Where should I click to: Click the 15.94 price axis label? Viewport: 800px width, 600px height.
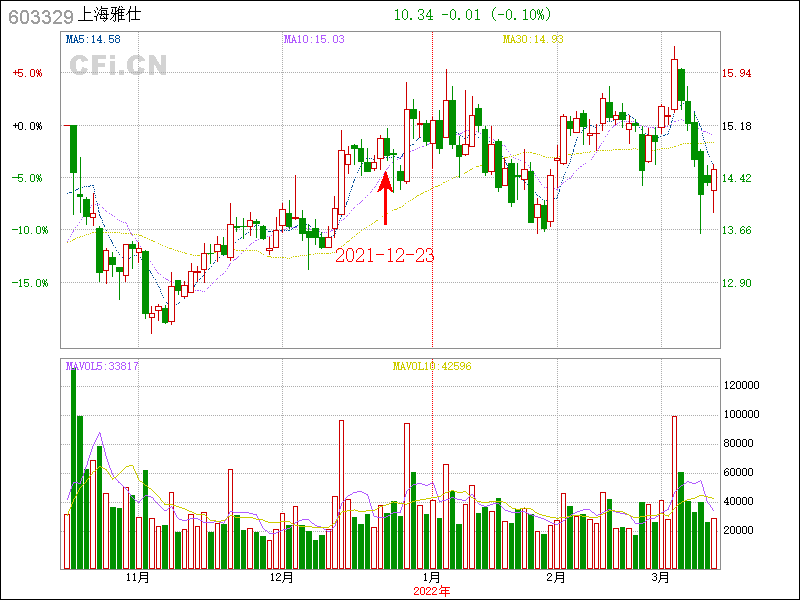pos(736,73)
